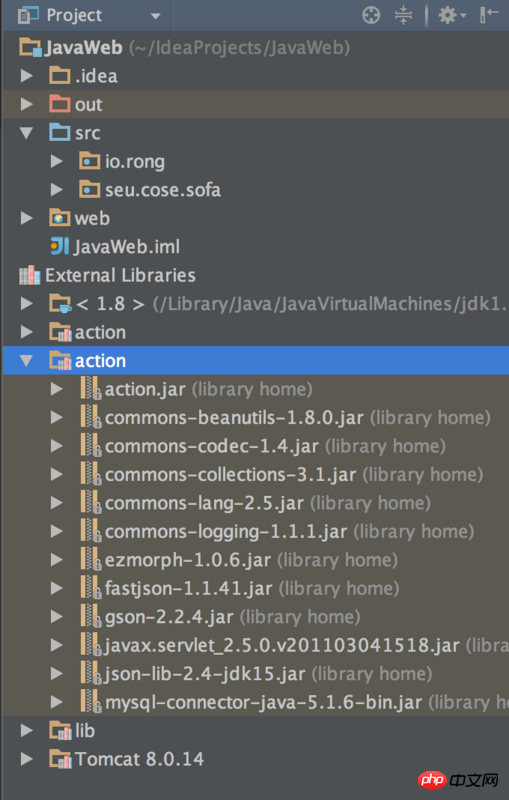Select fastjson-1.1.41.jar entry
The height and width of the screenshot is (800, 509).
(188, 589)
